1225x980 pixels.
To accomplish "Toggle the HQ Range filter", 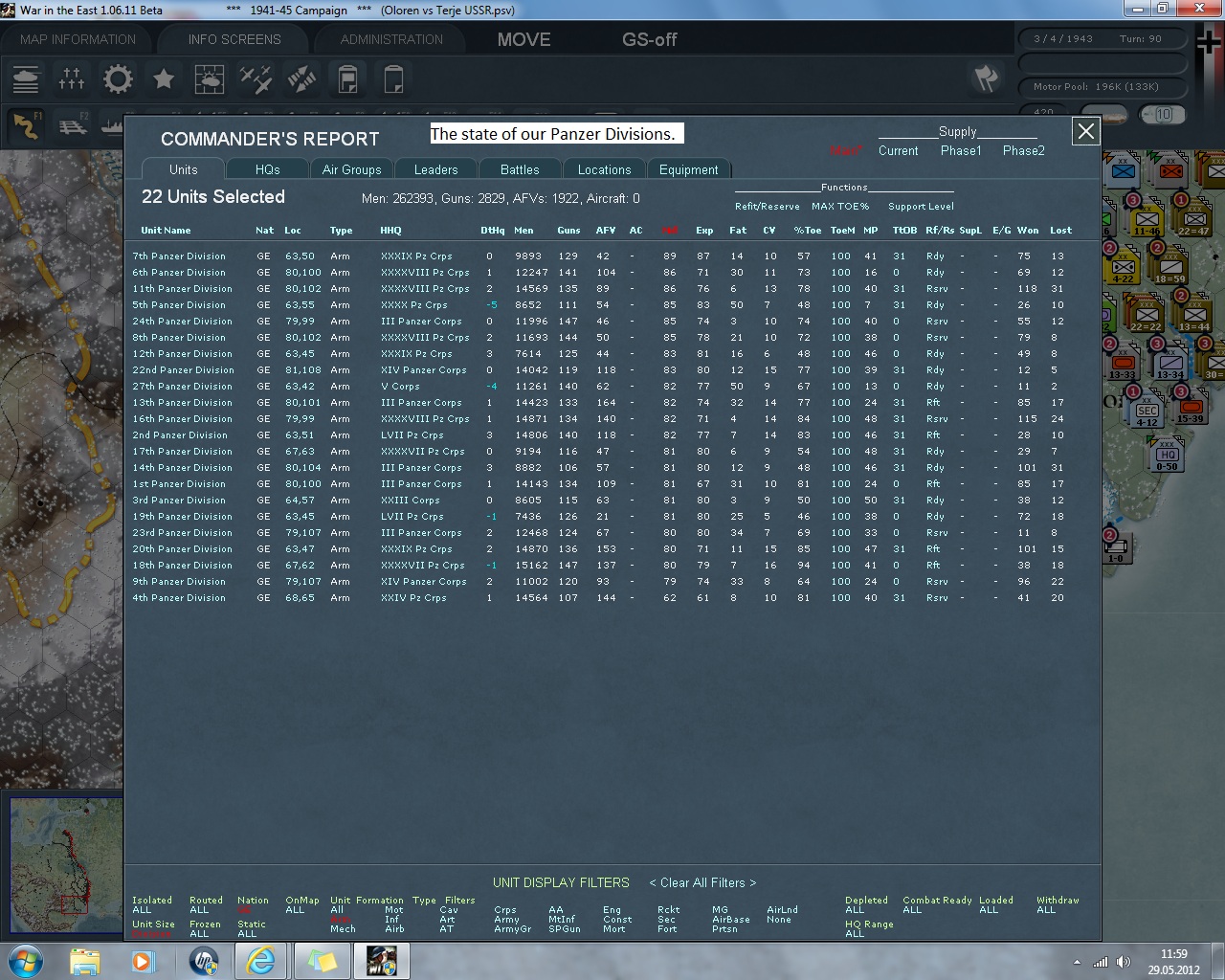I will click(x=869, y=929).
